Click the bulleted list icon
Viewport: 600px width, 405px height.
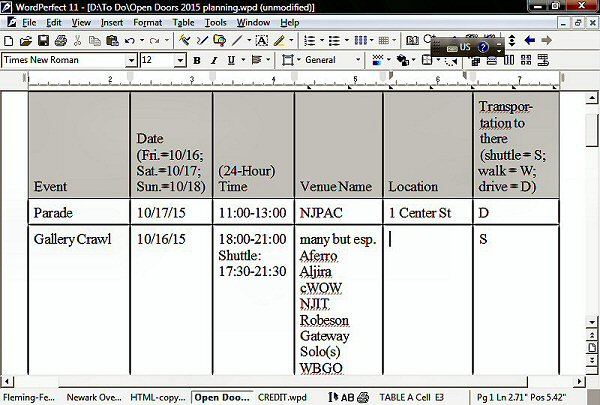coord(334,41)
